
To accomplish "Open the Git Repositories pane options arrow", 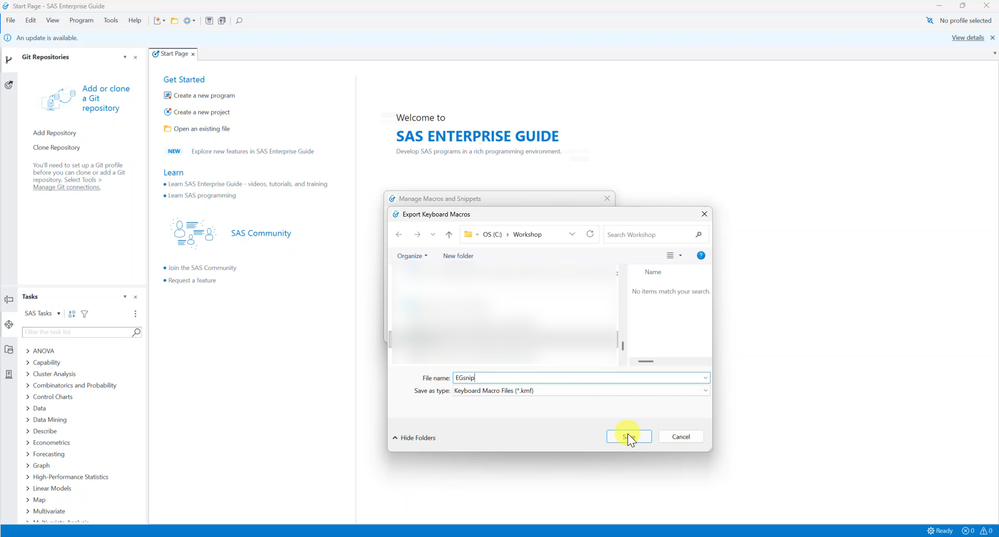I will [x=125, y=57].
